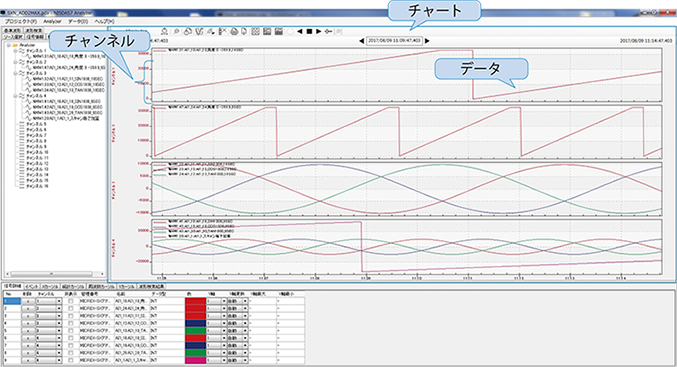This screenshot has width=677, height=367.
Task: Click the play forward triangle in toolbar
Action: [319, 32]
